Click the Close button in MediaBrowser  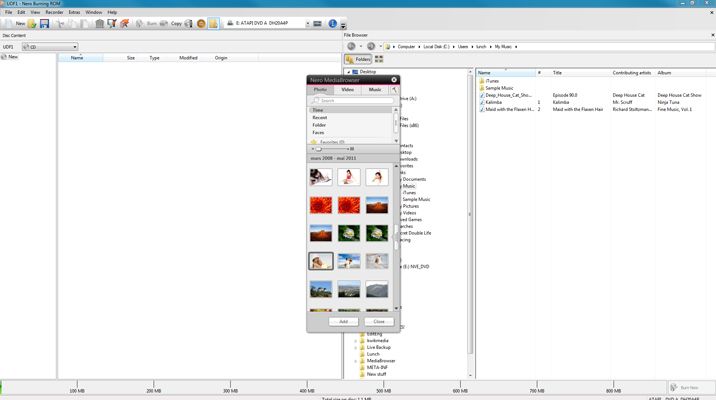379,321
